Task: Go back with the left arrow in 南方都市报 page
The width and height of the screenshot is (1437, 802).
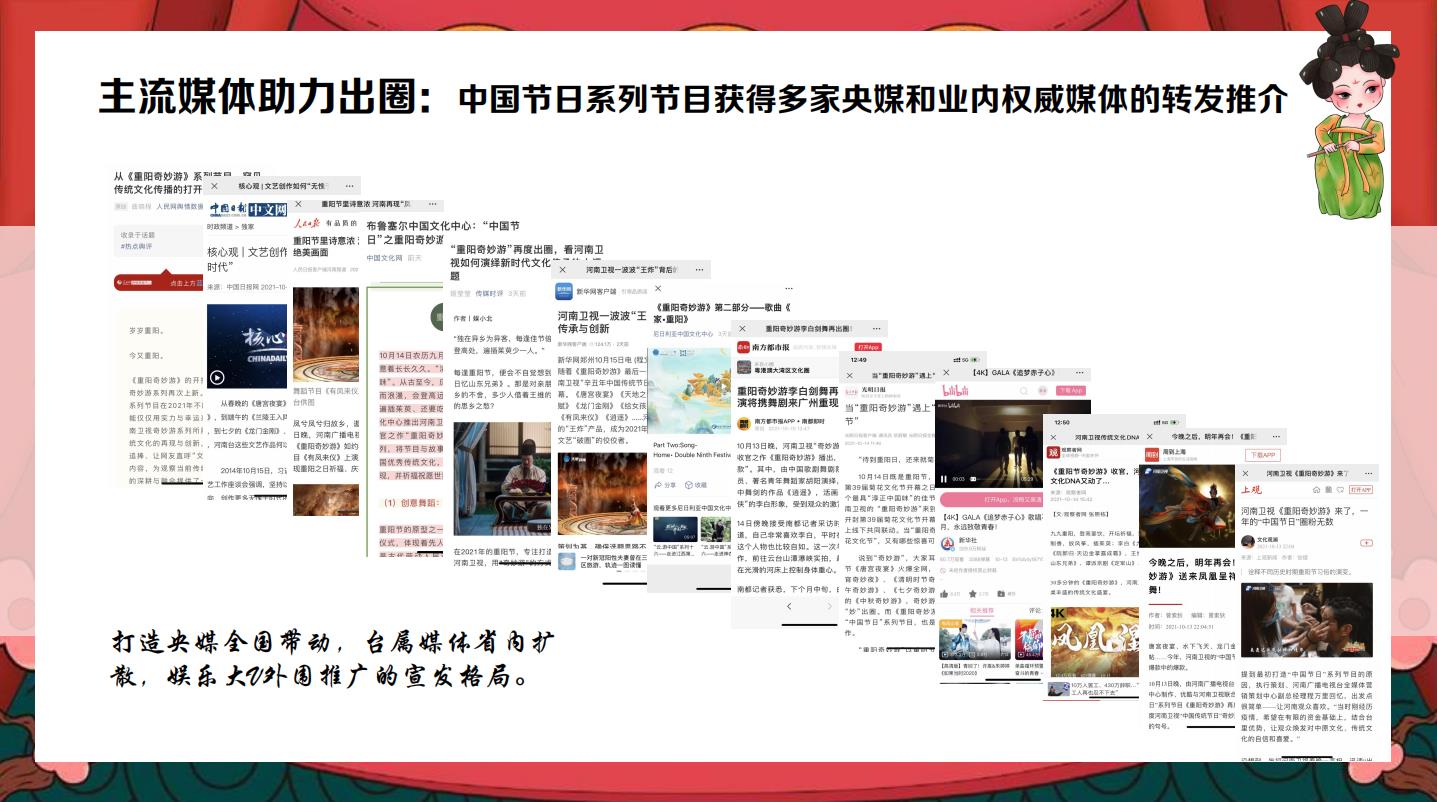Action: [788, 606]
